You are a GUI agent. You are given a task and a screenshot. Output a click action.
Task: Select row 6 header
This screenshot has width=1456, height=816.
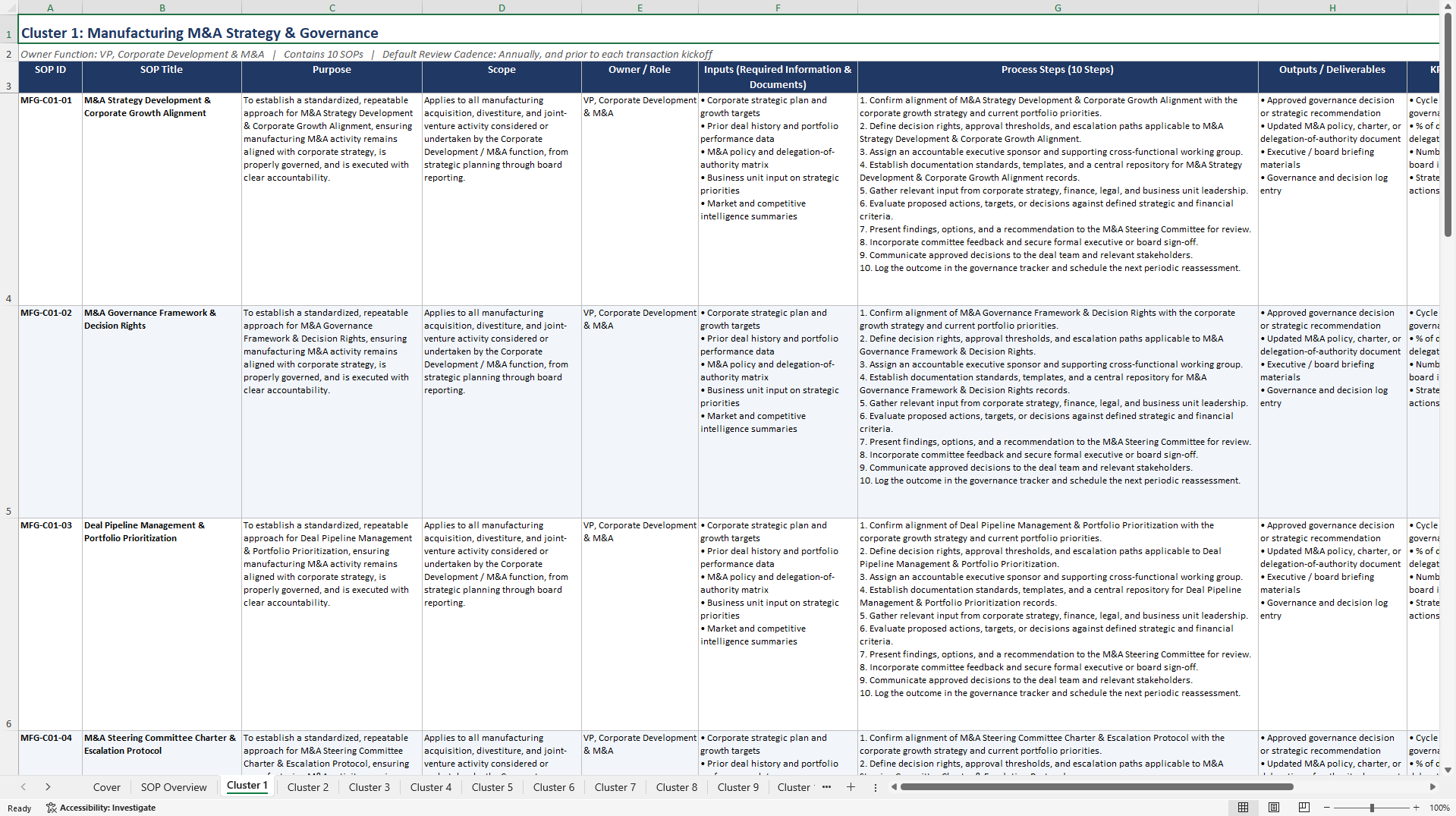point(9,625)
